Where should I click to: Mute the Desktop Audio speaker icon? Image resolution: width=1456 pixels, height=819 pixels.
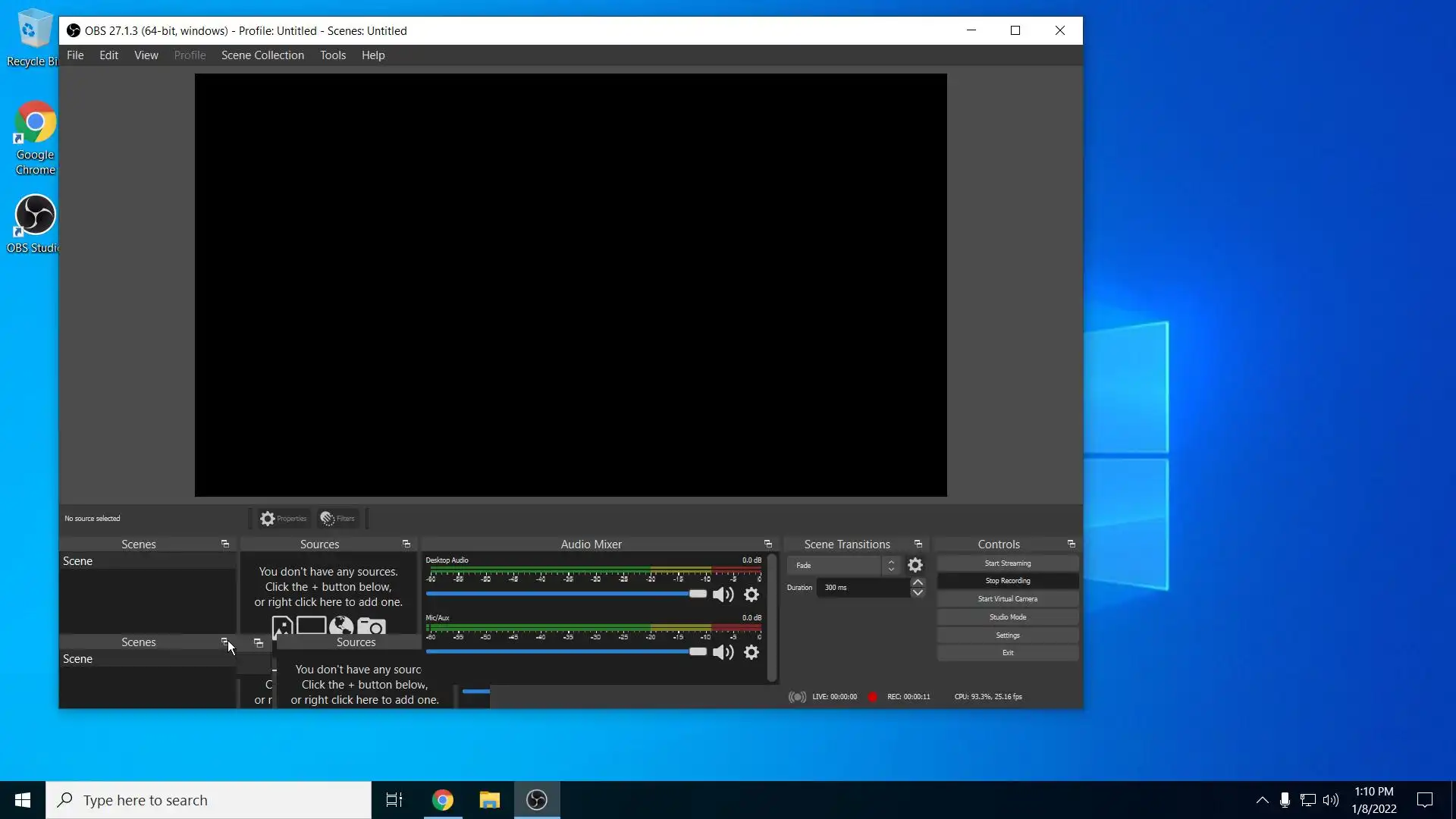(723, 595)
